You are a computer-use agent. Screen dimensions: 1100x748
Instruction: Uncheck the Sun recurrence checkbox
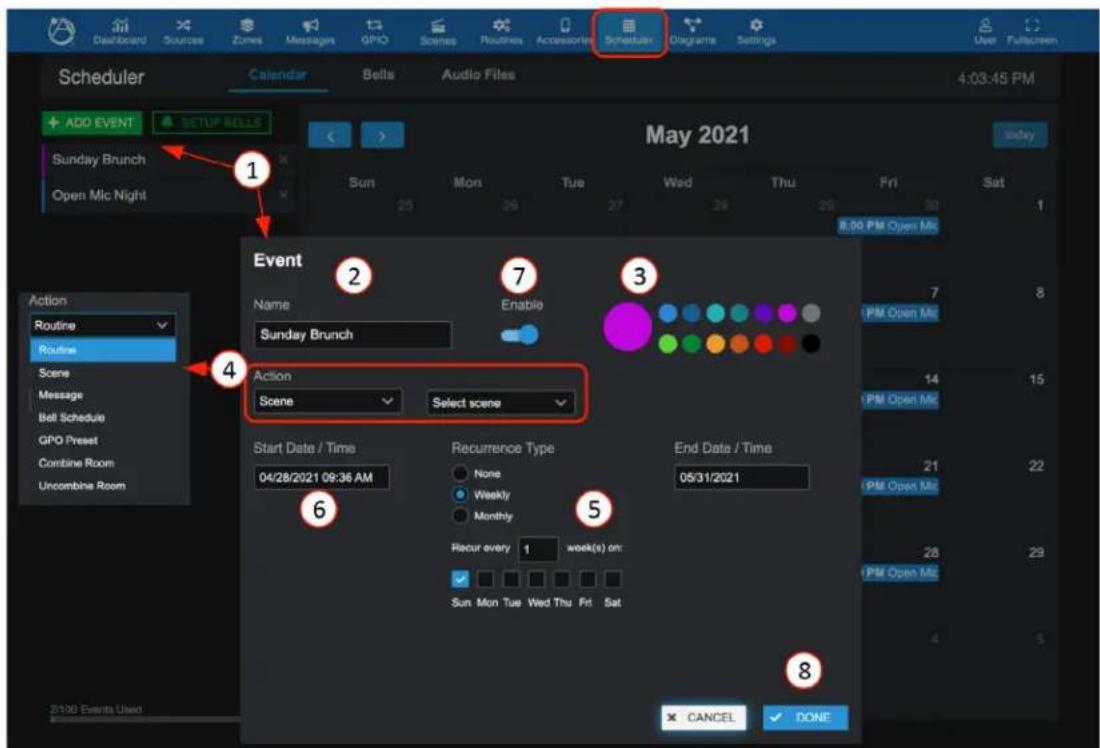point(460,579)
